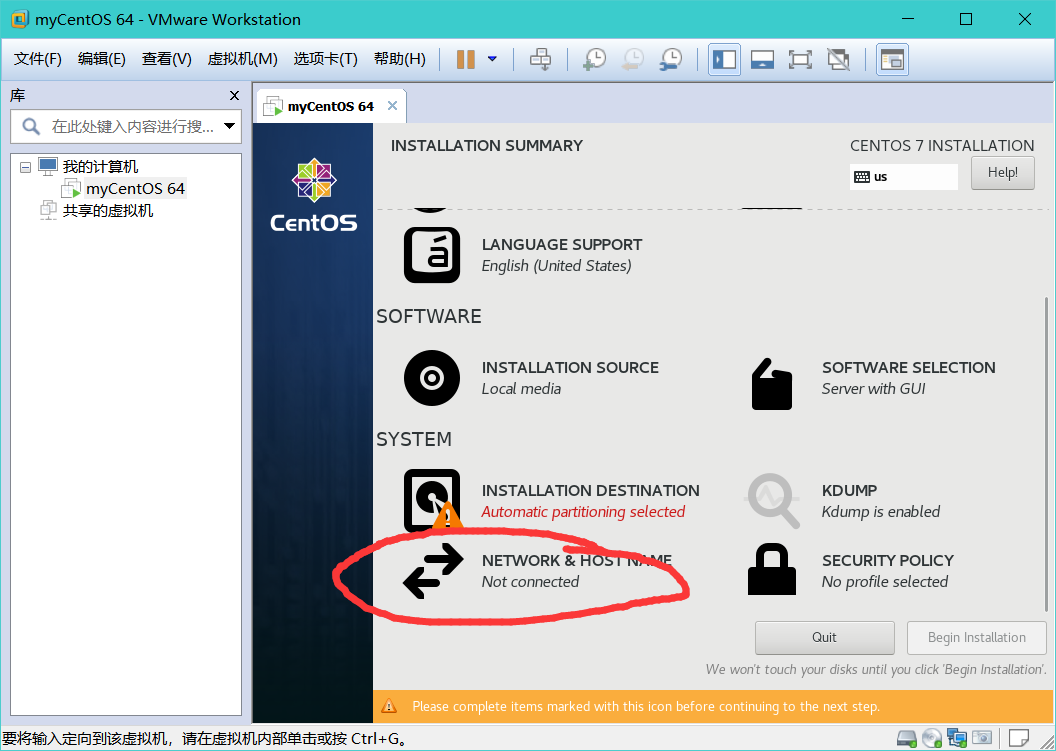
Task: Open the 编辑(E) menu
Action: pyautogui.click(x=102, y=59)
